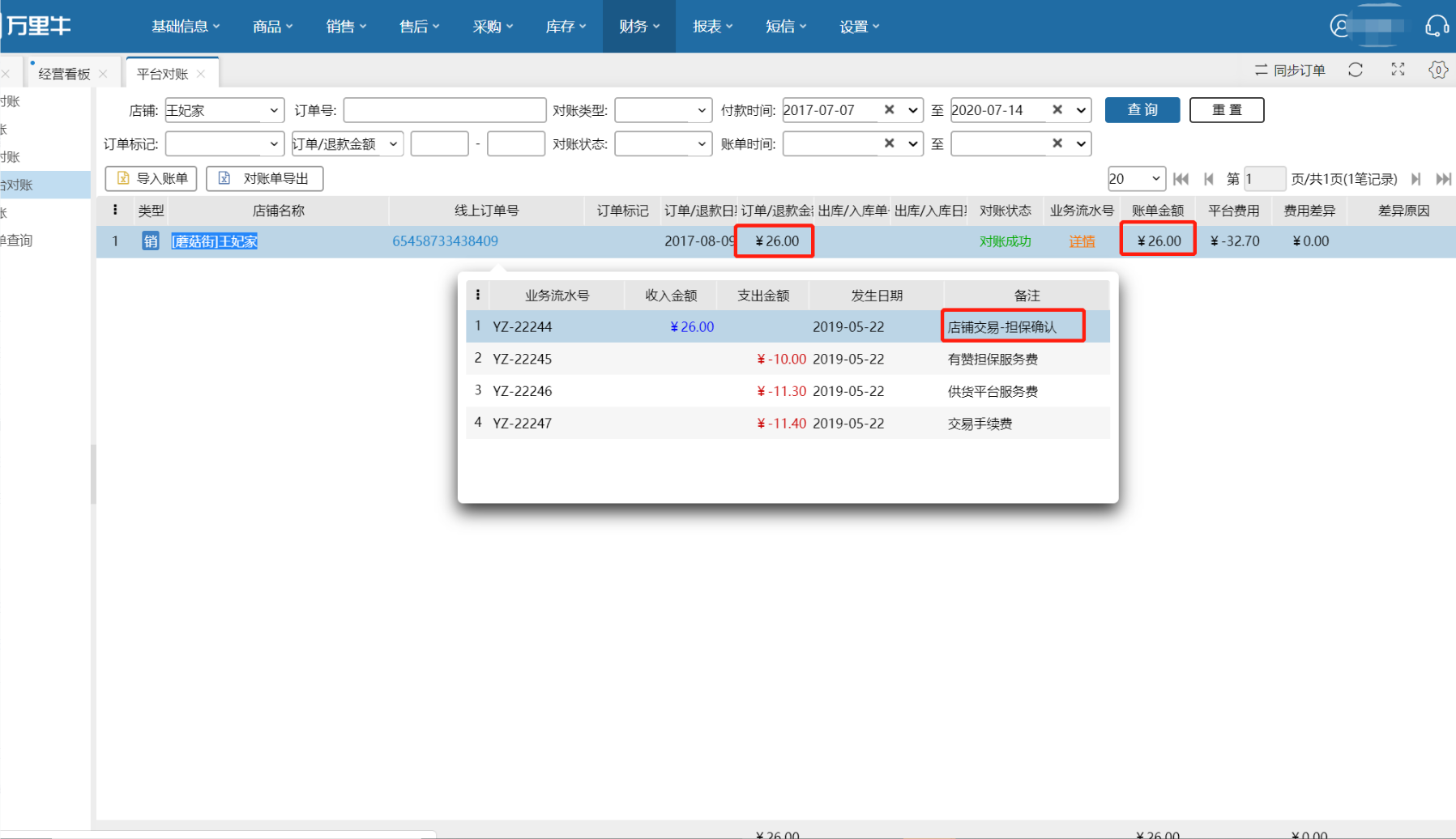
Task: Clear the 账单时间 end date
Action: [1057, 144]
